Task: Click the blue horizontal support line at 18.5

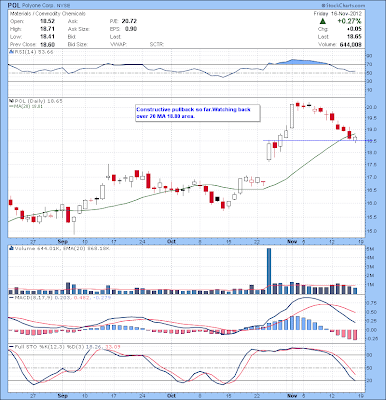Action: pos(313,140)
